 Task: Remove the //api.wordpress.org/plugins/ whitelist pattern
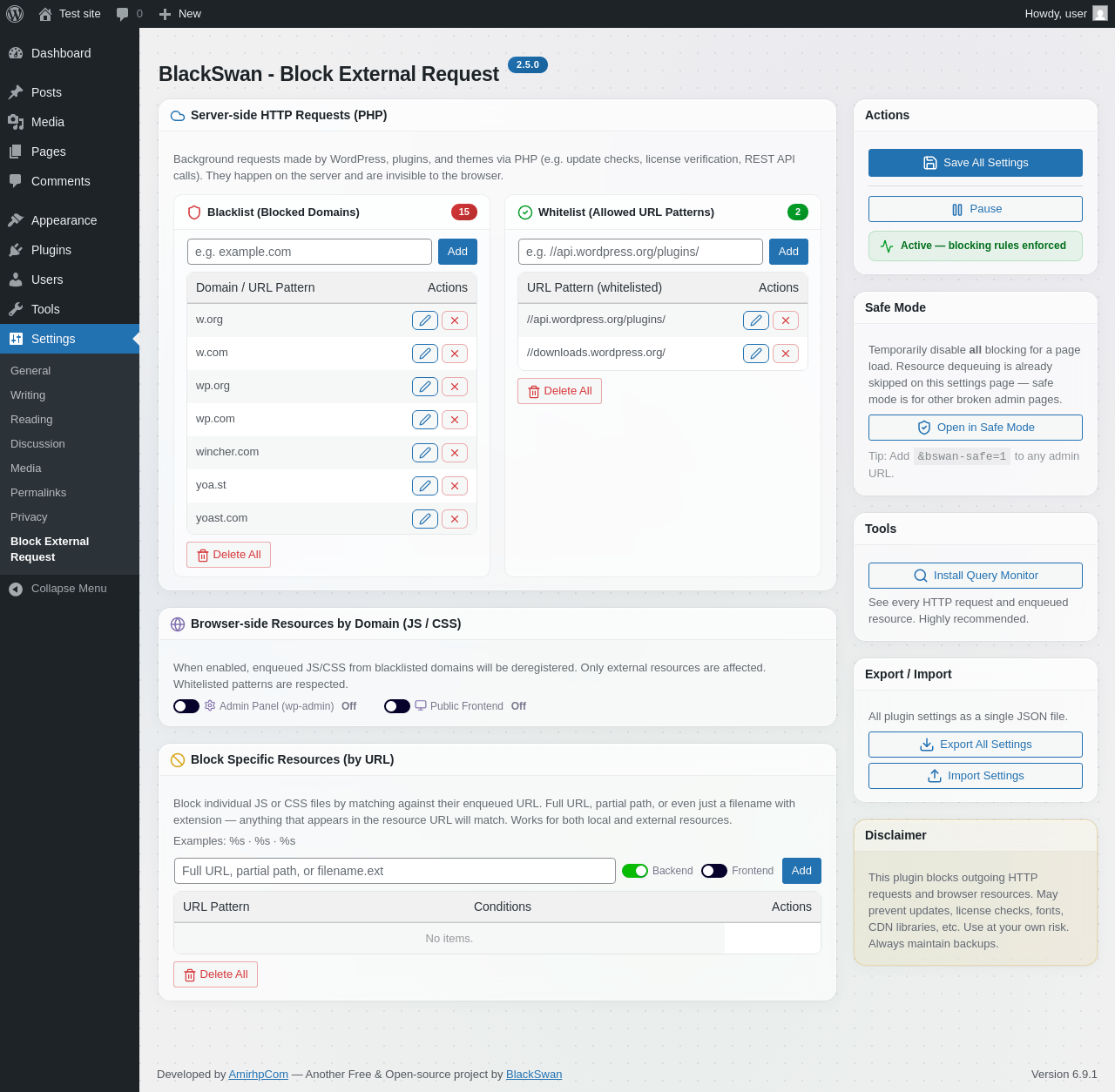pyautogui.click(x=786, y=320)
